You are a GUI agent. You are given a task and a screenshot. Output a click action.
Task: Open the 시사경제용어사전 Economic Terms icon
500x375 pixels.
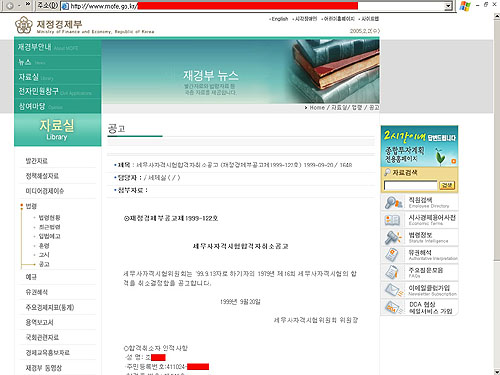click(x=392, y=220)
